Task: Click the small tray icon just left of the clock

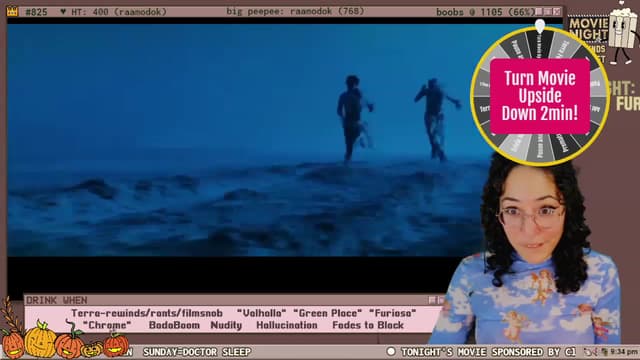Action: tap(605, 351)
